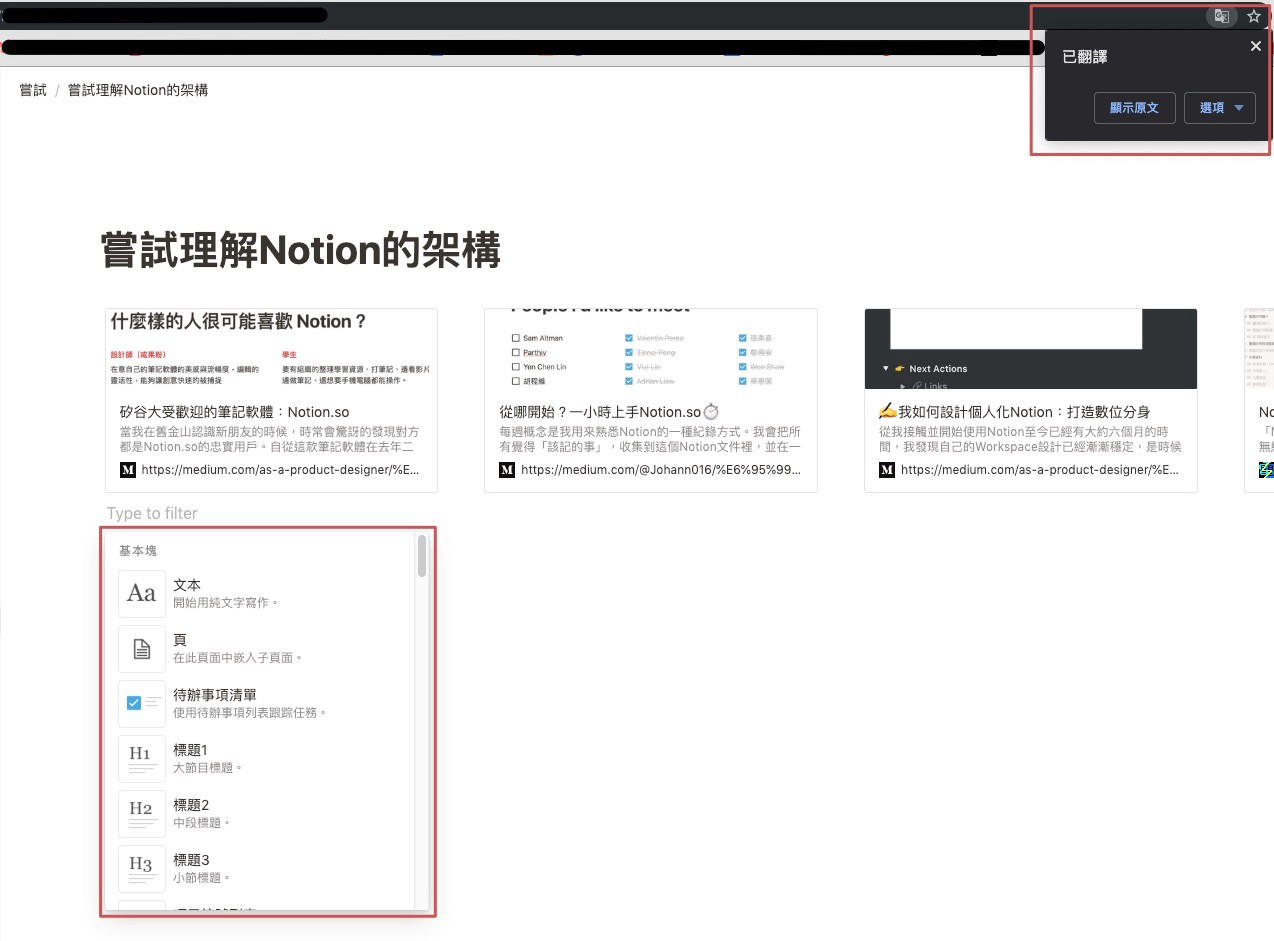1274x941 pixels.
Task: Click 嘗試理解Notion的架構 breadcrumb item
Action: [138, 90]
